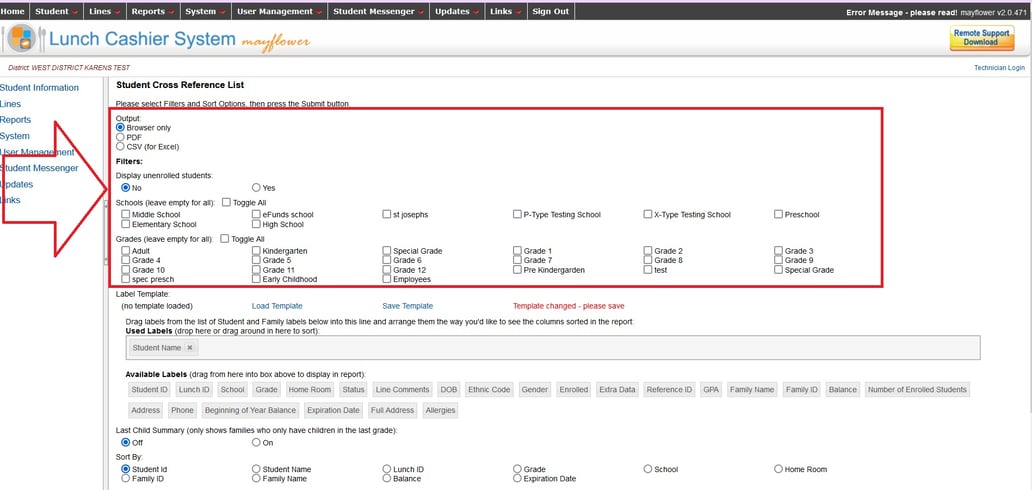
Task: Sort by Family Name radio button
Action: coord(257,479)
